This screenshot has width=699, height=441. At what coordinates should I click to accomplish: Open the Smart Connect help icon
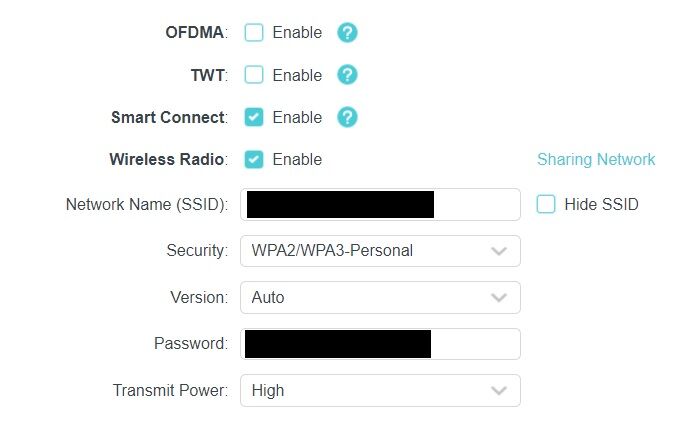(347, 117)
